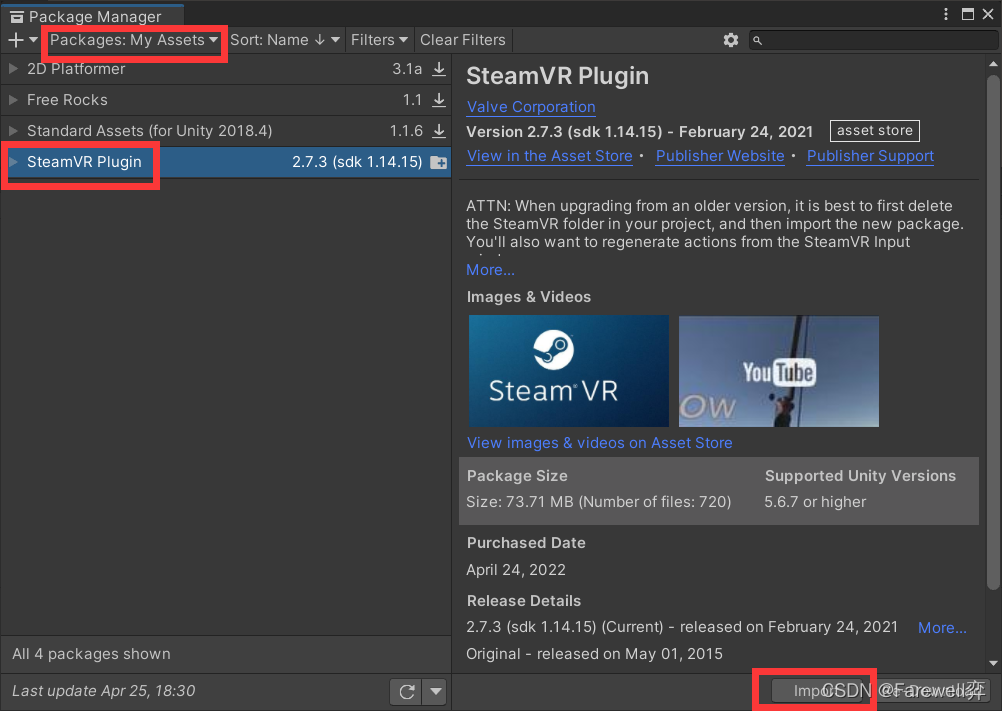The width and height of the screenshot is (1002, 711).
Task: Click View images & videos on Asset Store
Action: [x=599, y=443]
